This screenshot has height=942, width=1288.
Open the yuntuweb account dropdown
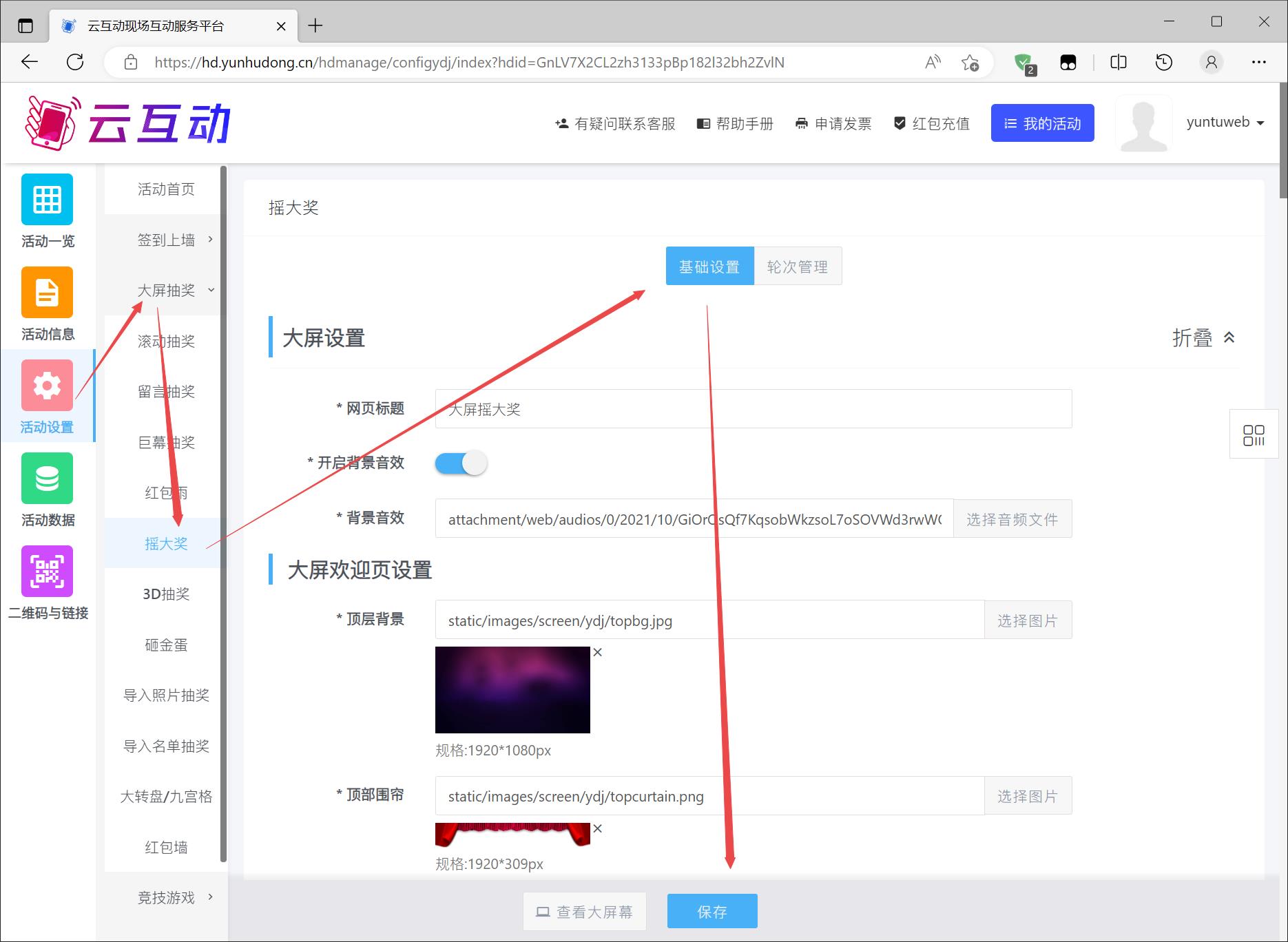(x=1225, y=123)
